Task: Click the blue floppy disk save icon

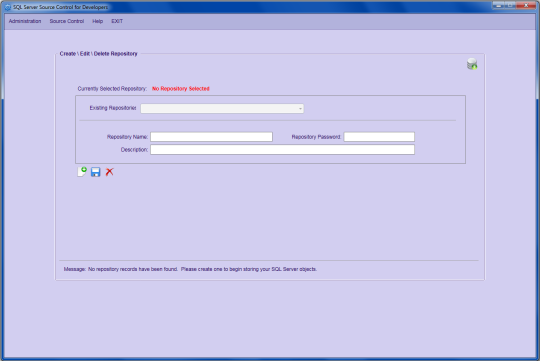Action: pyautogui.click(x=95, y=172)
